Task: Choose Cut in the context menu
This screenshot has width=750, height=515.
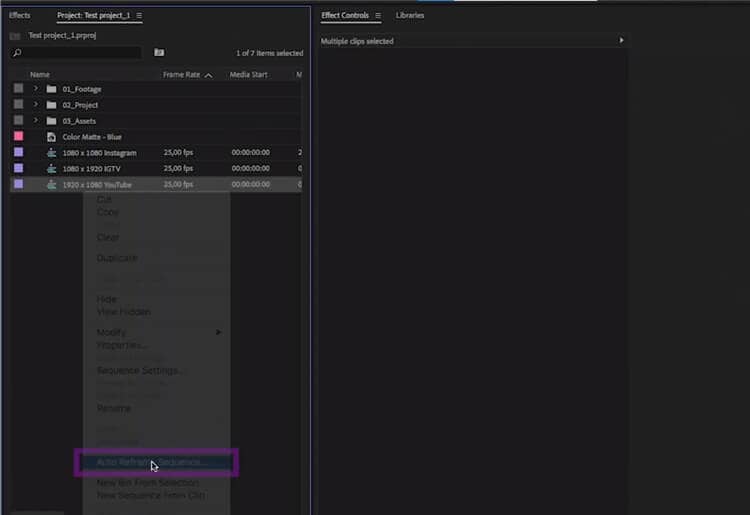Action: click(104, 199)
